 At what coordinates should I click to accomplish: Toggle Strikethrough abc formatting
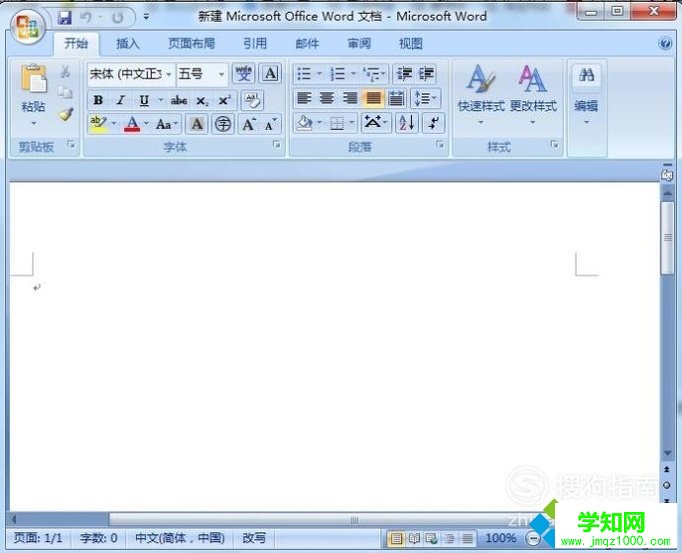(x=178, y=101)
